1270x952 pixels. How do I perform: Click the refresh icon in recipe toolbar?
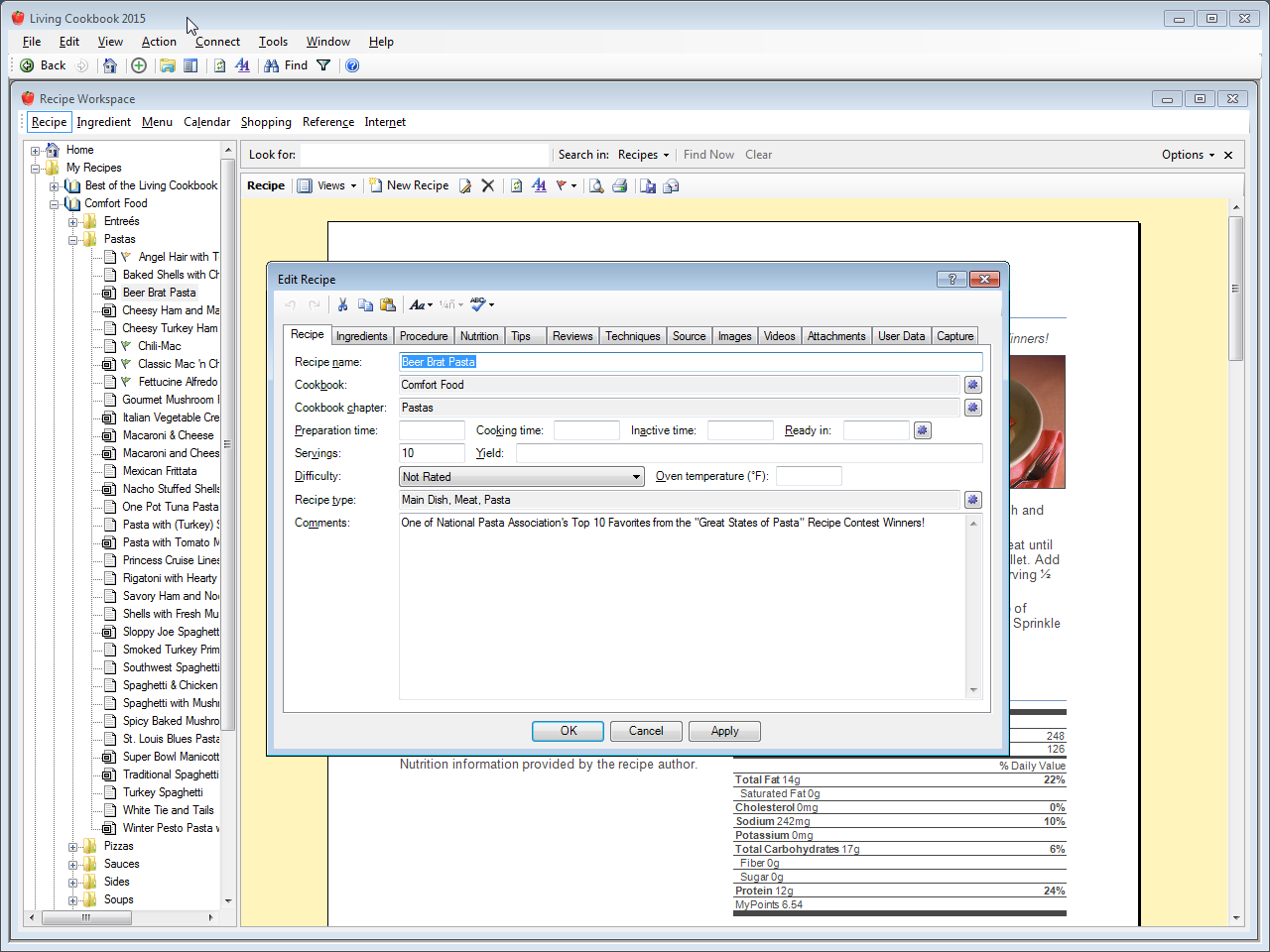pos(516,185)
